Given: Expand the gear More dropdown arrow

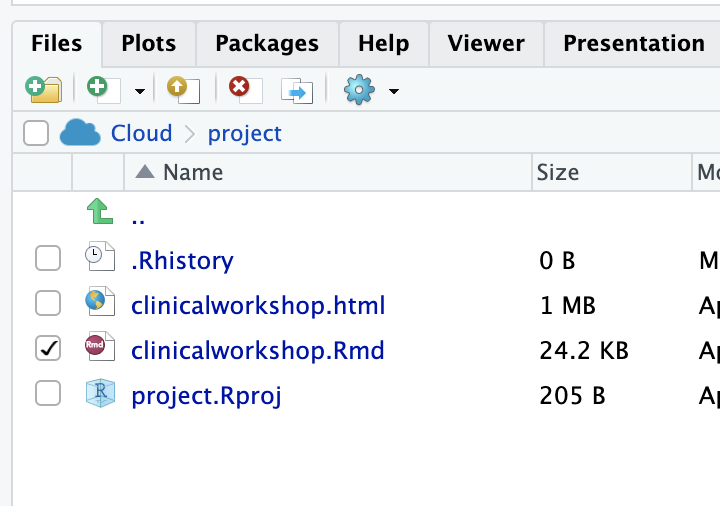Looking at the screenshot, I should pyautogui.click(x=394, y=91).
